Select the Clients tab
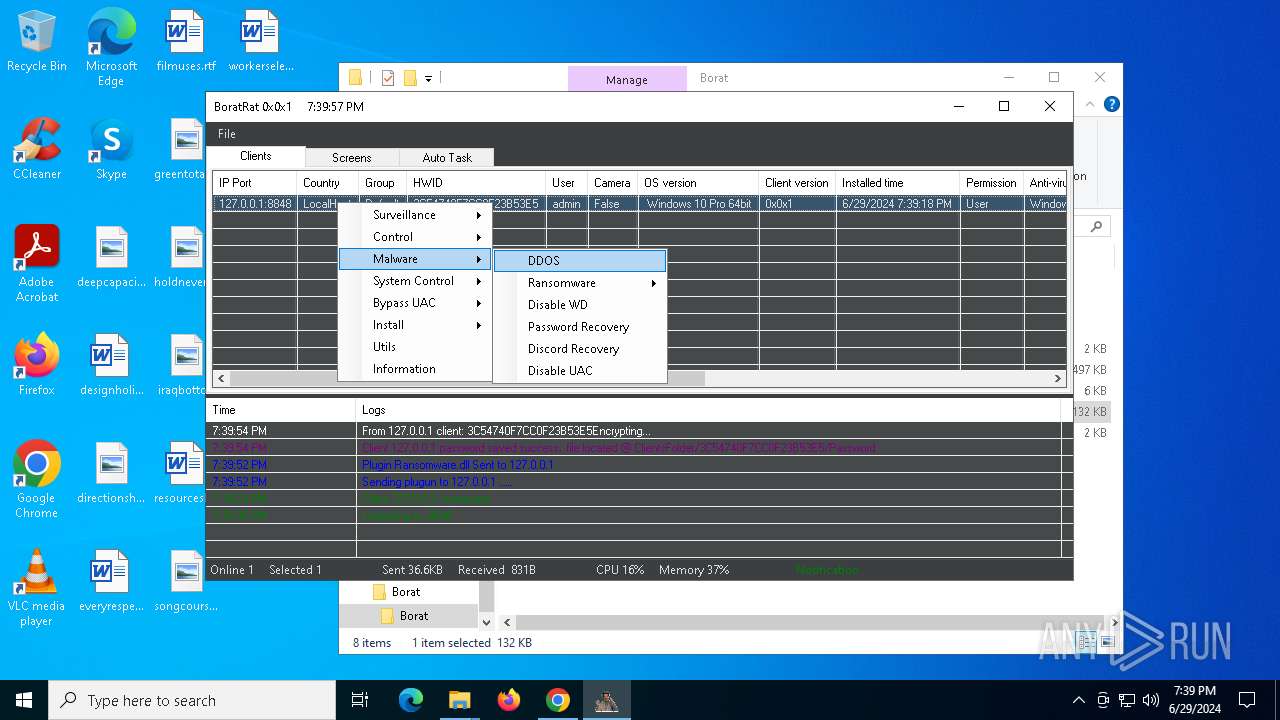Screen dimensions: 1280x720 point(255,156)
